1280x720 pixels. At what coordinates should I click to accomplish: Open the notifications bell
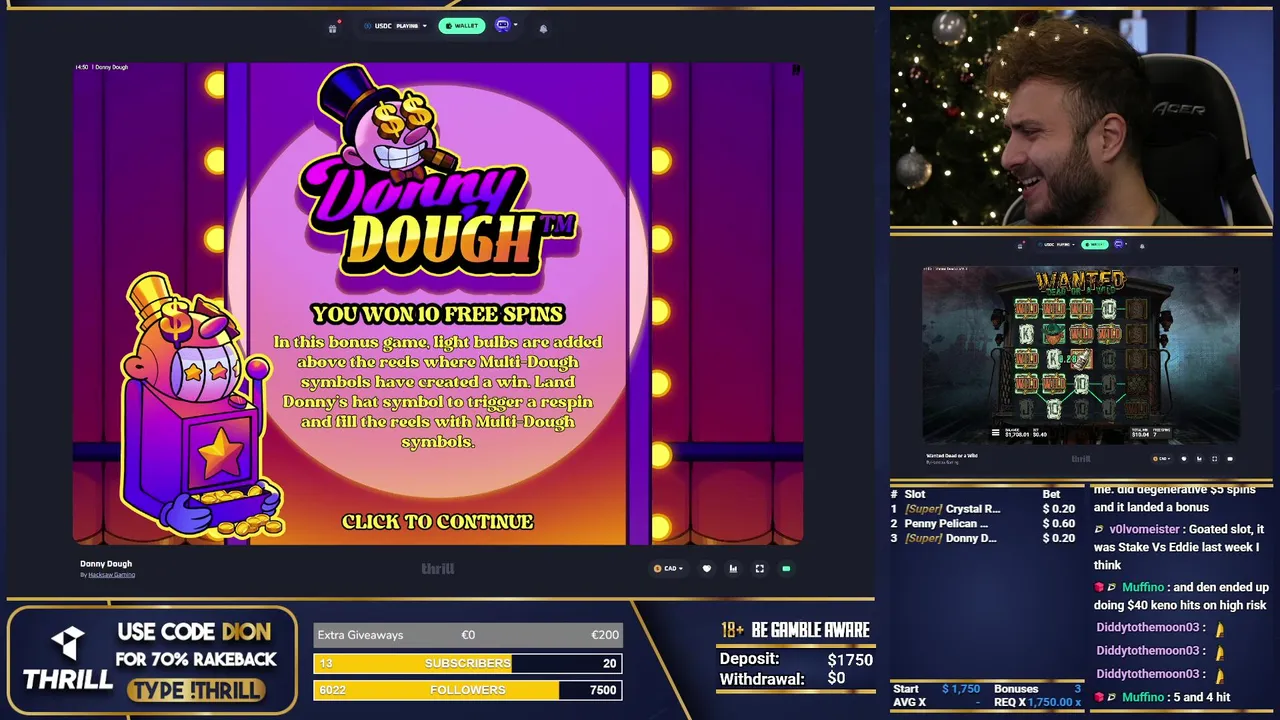coord(543,28)
